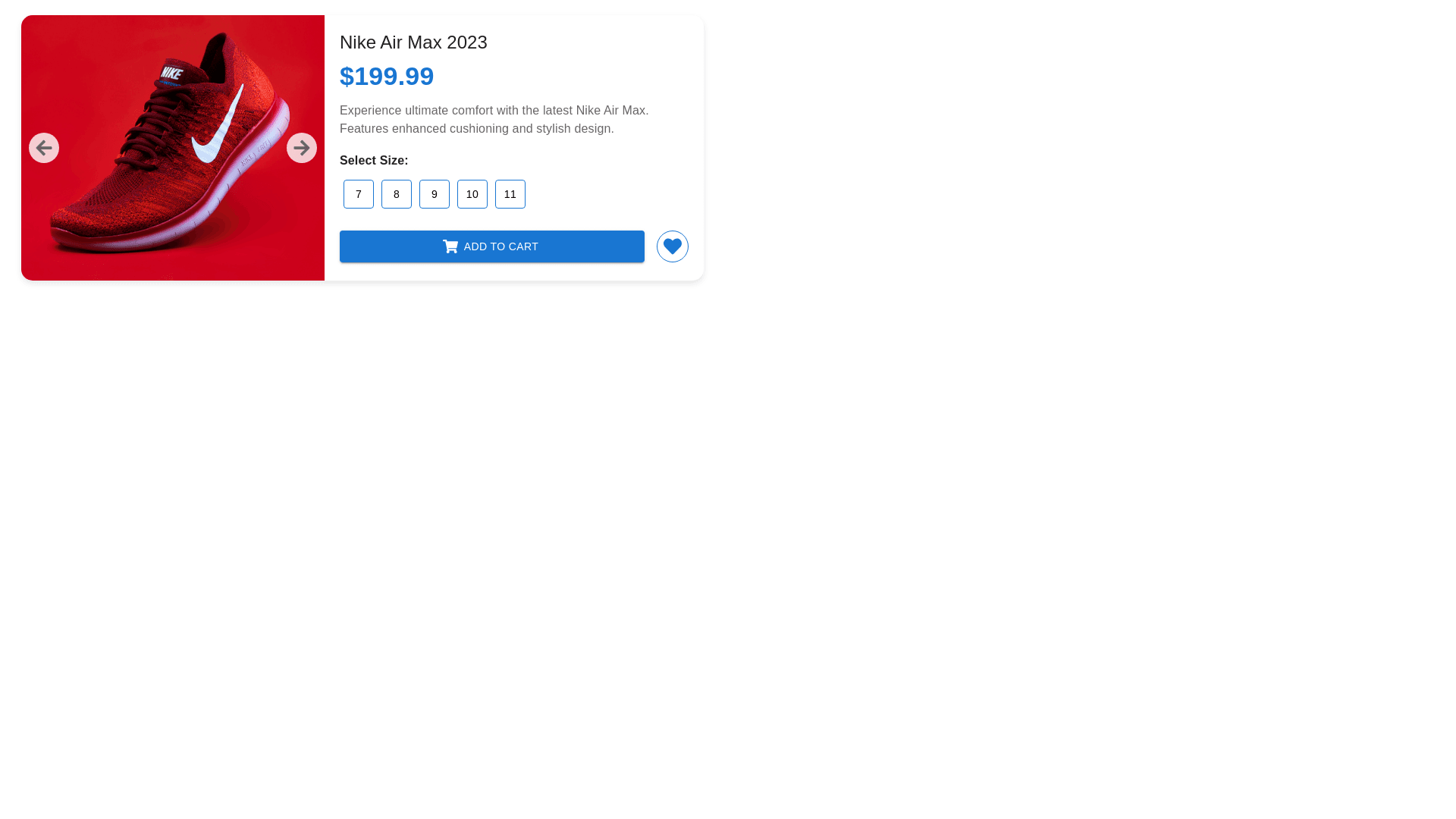Click the $199.99 price text

(387, 76)
